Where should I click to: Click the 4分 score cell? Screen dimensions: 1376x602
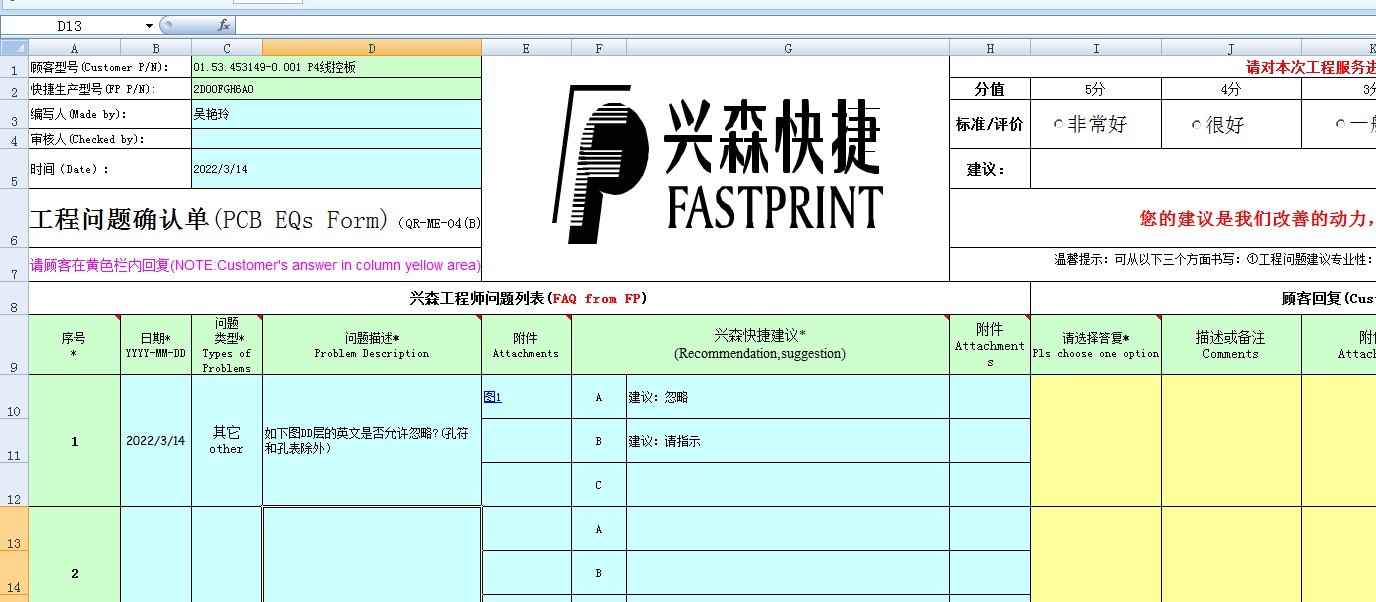click(1231, 89)
